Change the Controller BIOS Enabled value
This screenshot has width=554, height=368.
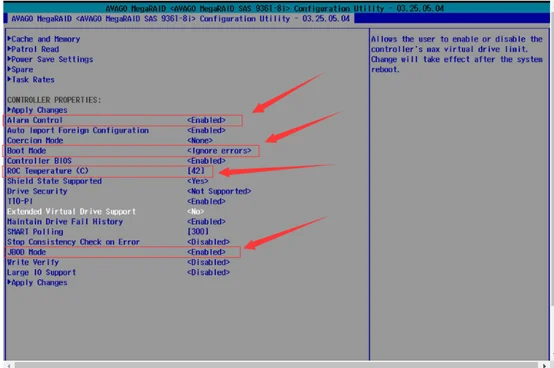coord(206,161)
